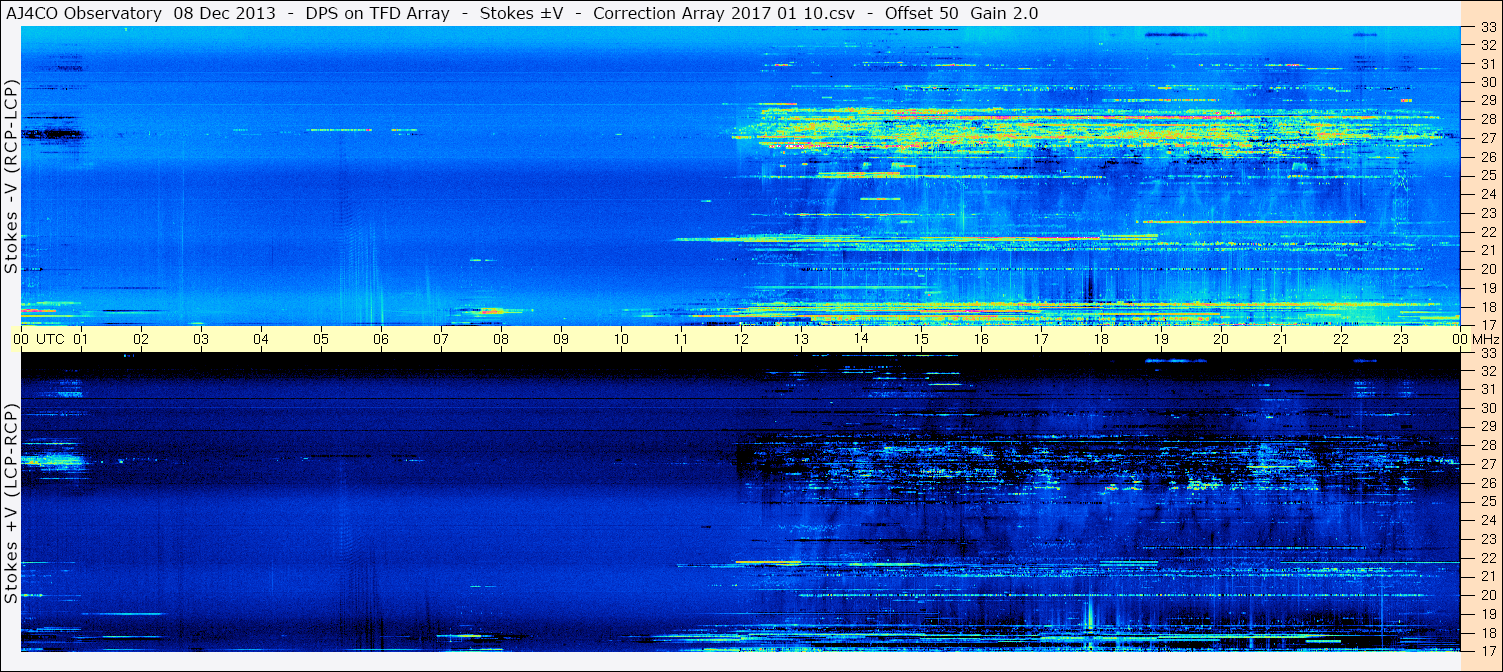Viewport: 1503px width, 672px height.
Task: Select the "08 Dec 2013" date in title
Action: 225,13
